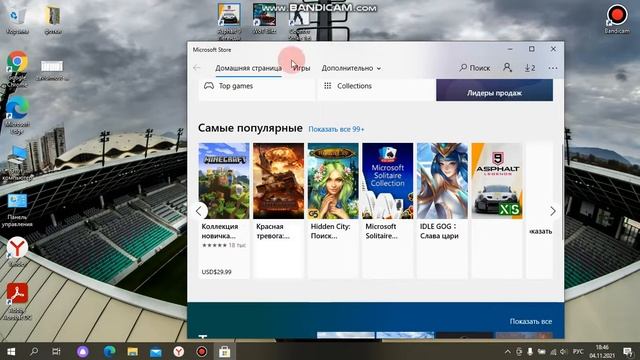Click USD$29.99 price on Minecraft card
Viewport: 640px width, 360px height.
click(216, 272)
